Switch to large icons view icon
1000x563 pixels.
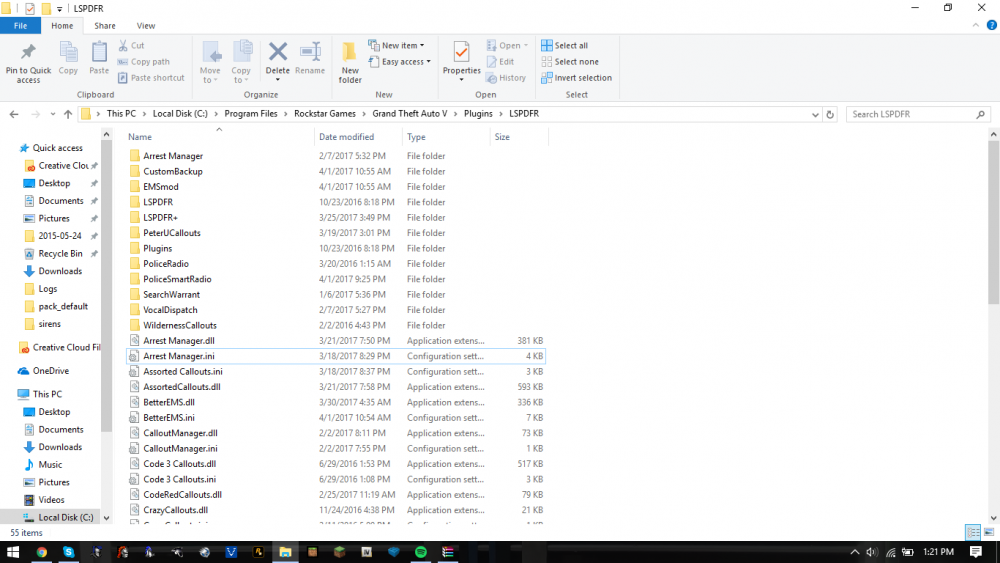click(989, 532)
